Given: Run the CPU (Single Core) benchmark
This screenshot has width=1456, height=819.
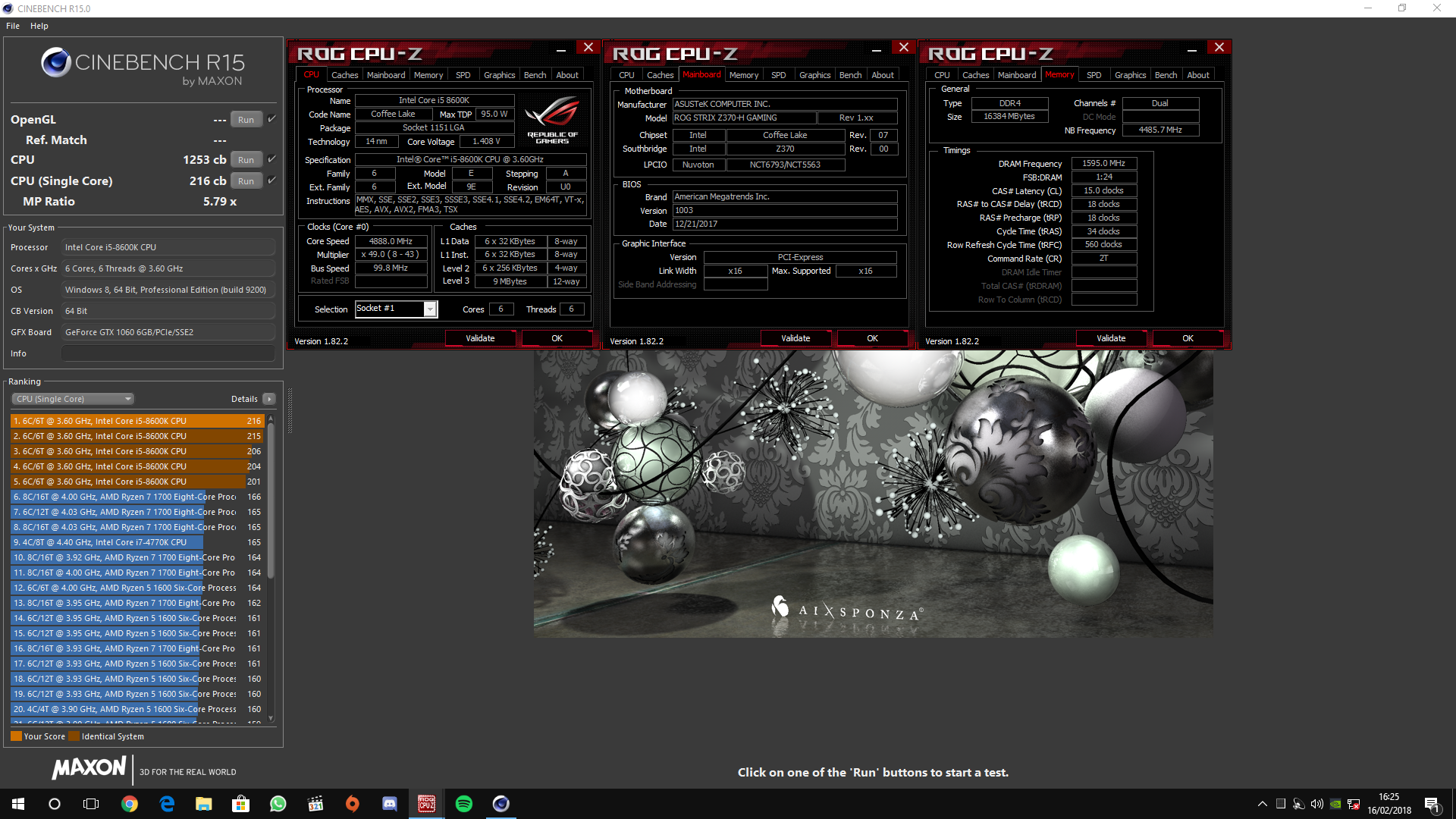Looking at the screenshot, I should click(246, 181).
